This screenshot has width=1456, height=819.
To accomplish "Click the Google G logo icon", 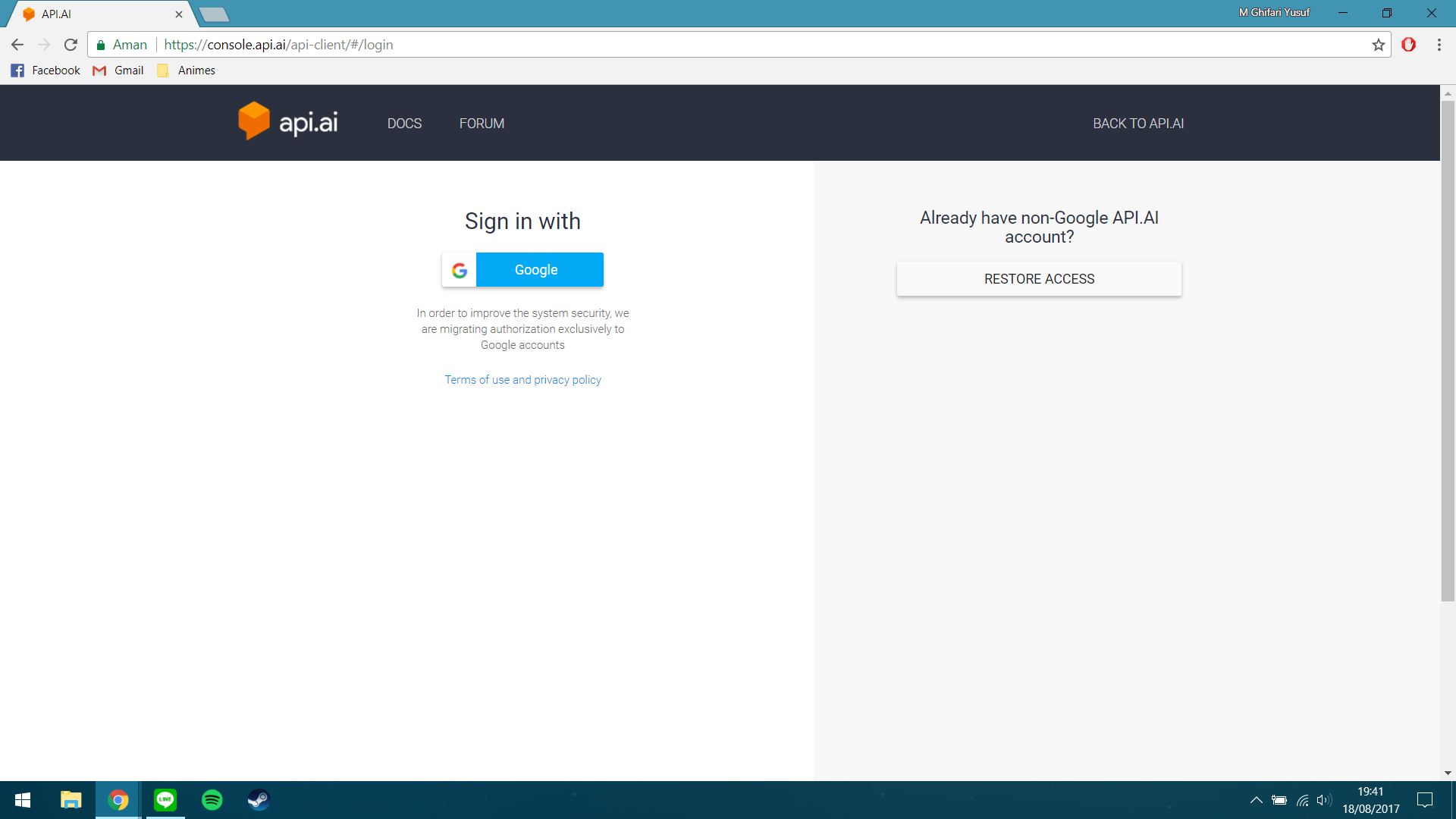I will (x=460, y=270).
